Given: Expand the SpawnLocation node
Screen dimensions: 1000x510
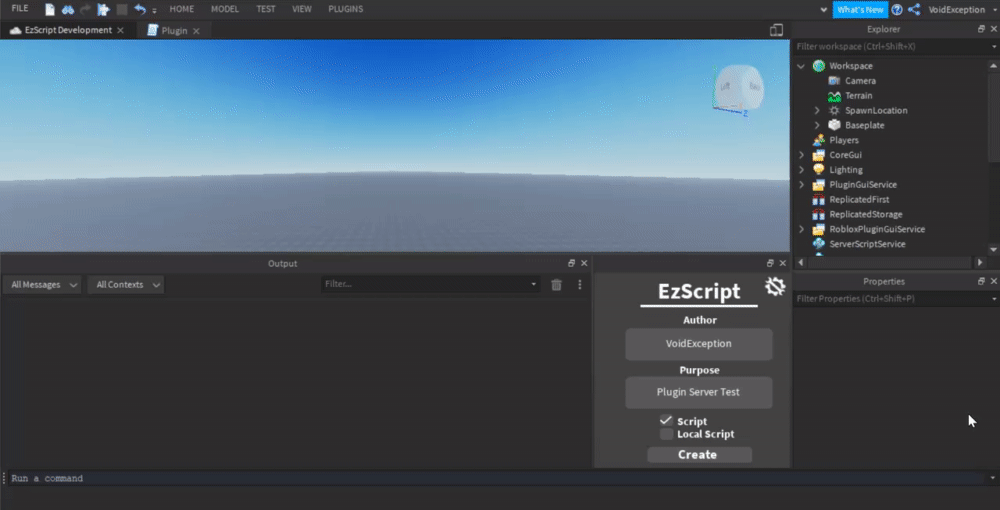Looking at the screenshot, I should click(817, 110).
